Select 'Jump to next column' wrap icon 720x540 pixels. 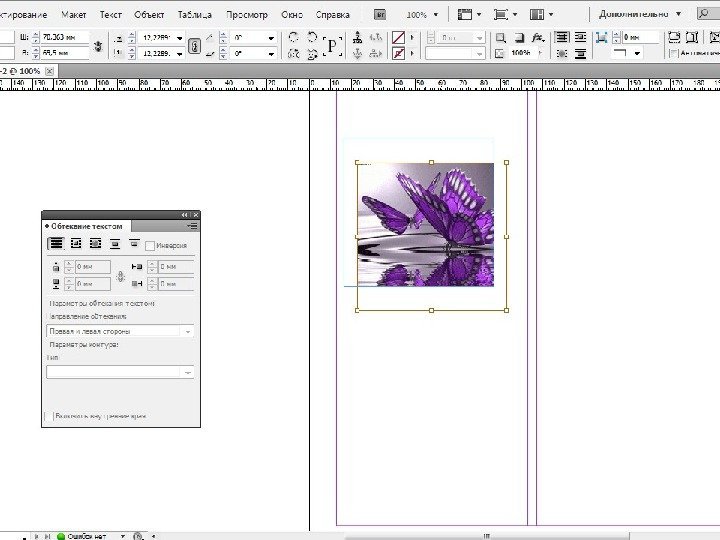tap(133, 243)
